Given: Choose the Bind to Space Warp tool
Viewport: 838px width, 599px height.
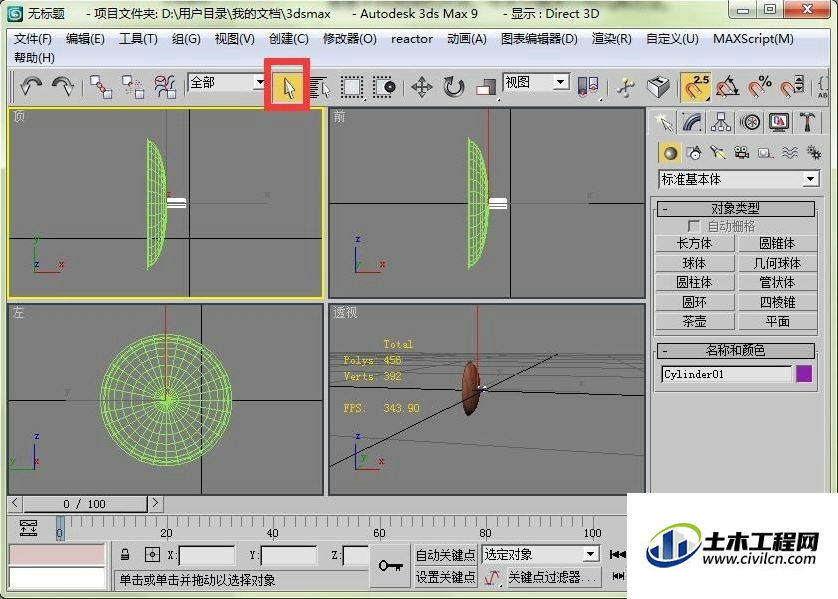Looking at the screenshot, I should pos(165,86).
